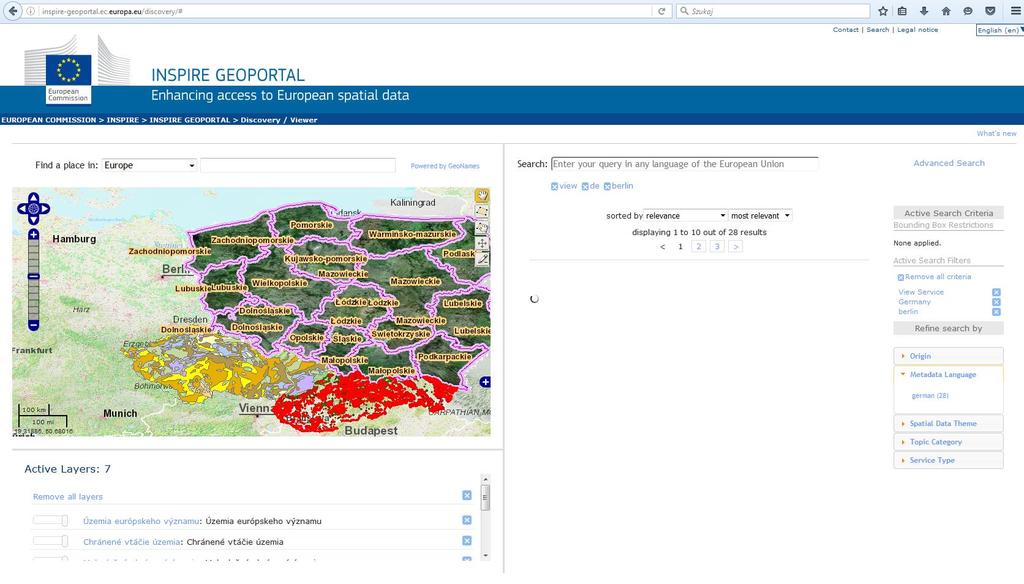The height and width of the screenshot is (584, 1024).
Task: Remove the View Service filter
Action: [x=996, y=292]
